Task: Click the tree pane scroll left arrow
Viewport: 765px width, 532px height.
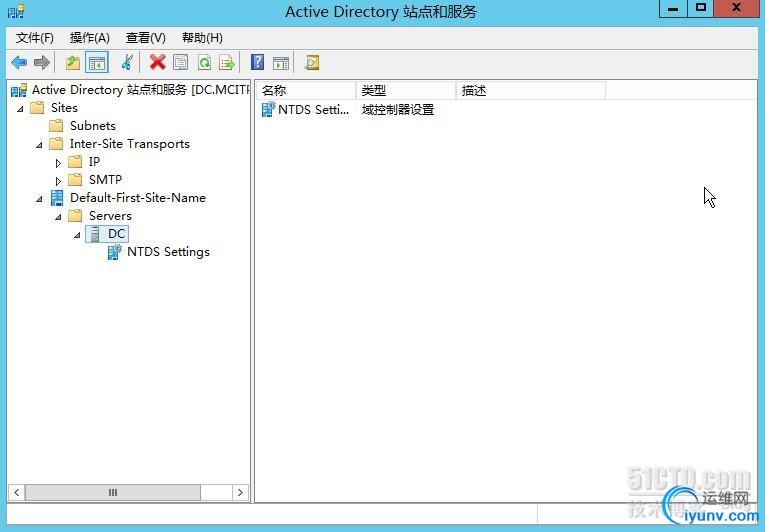Action: [x=17, y=492]
